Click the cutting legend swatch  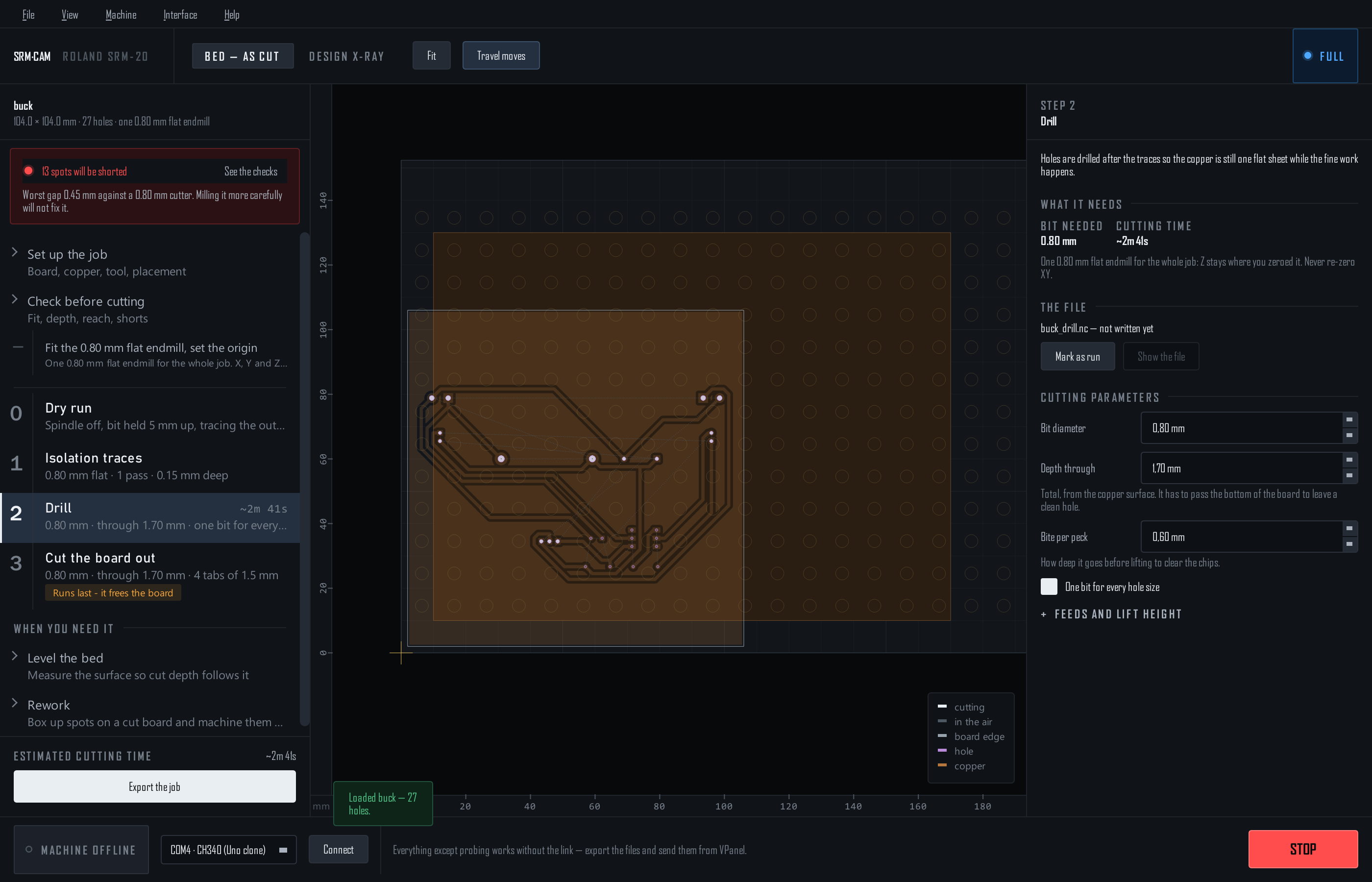942,706
